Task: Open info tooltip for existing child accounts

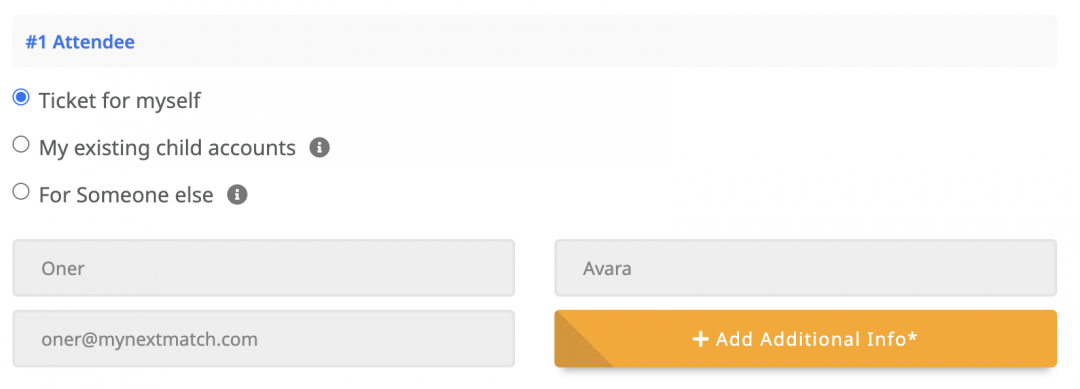Action: [x=319, y=147]
